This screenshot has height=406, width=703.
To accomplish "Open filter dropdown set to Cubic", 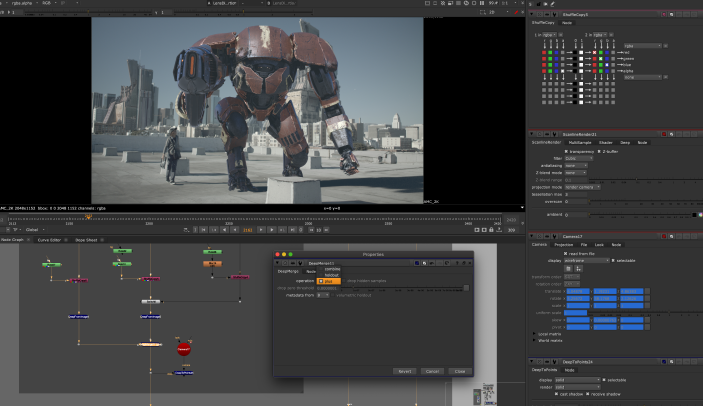I will click(x=578, y=158).
